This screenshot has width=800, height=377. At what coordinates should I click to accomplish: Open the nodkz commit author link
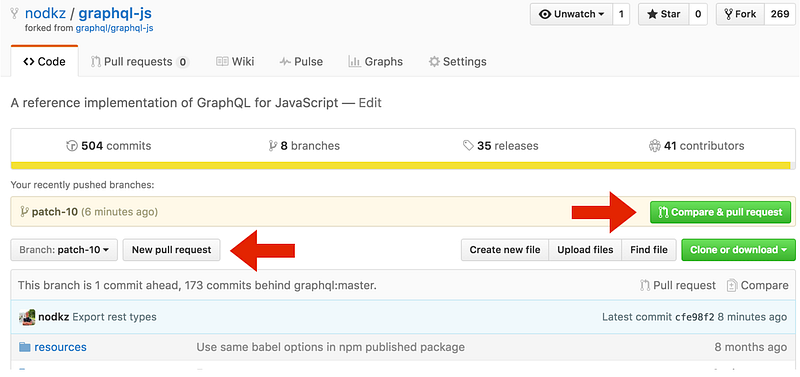(x=54, y=317)
